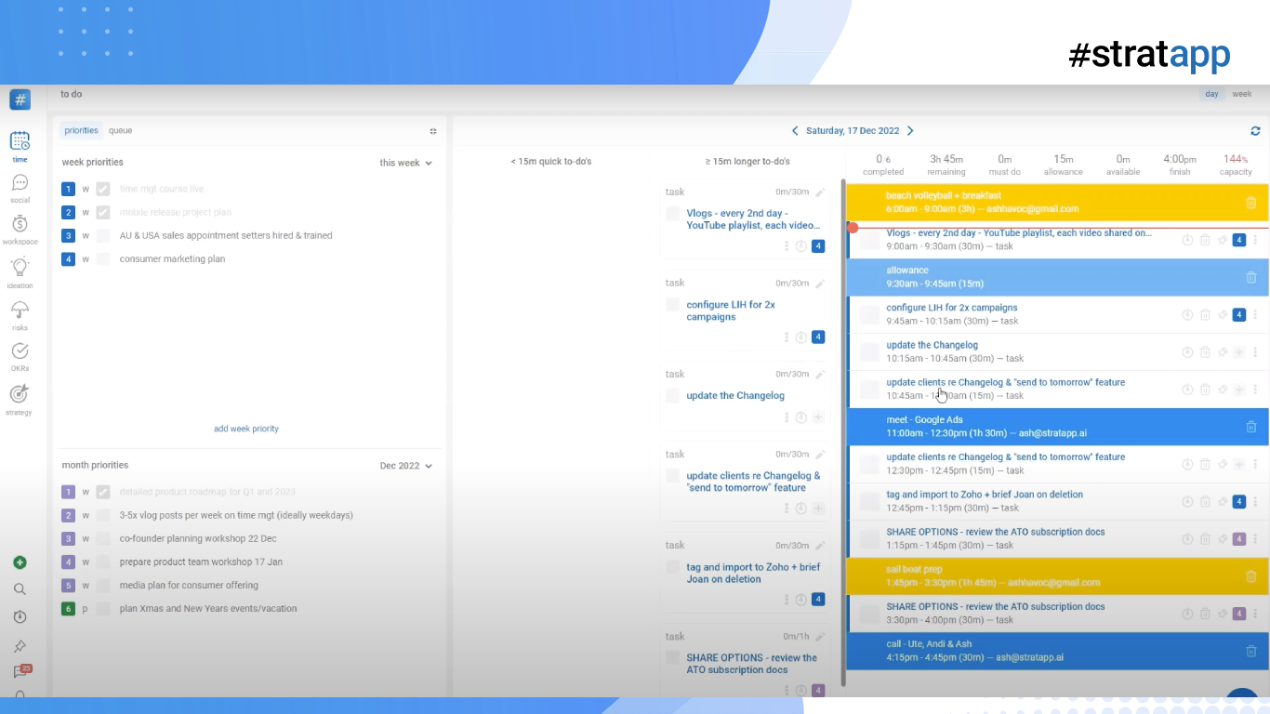Open the social module in sidebar
Image resolution: width=1270 pixels, height=714 pixels.
[20, 187]
